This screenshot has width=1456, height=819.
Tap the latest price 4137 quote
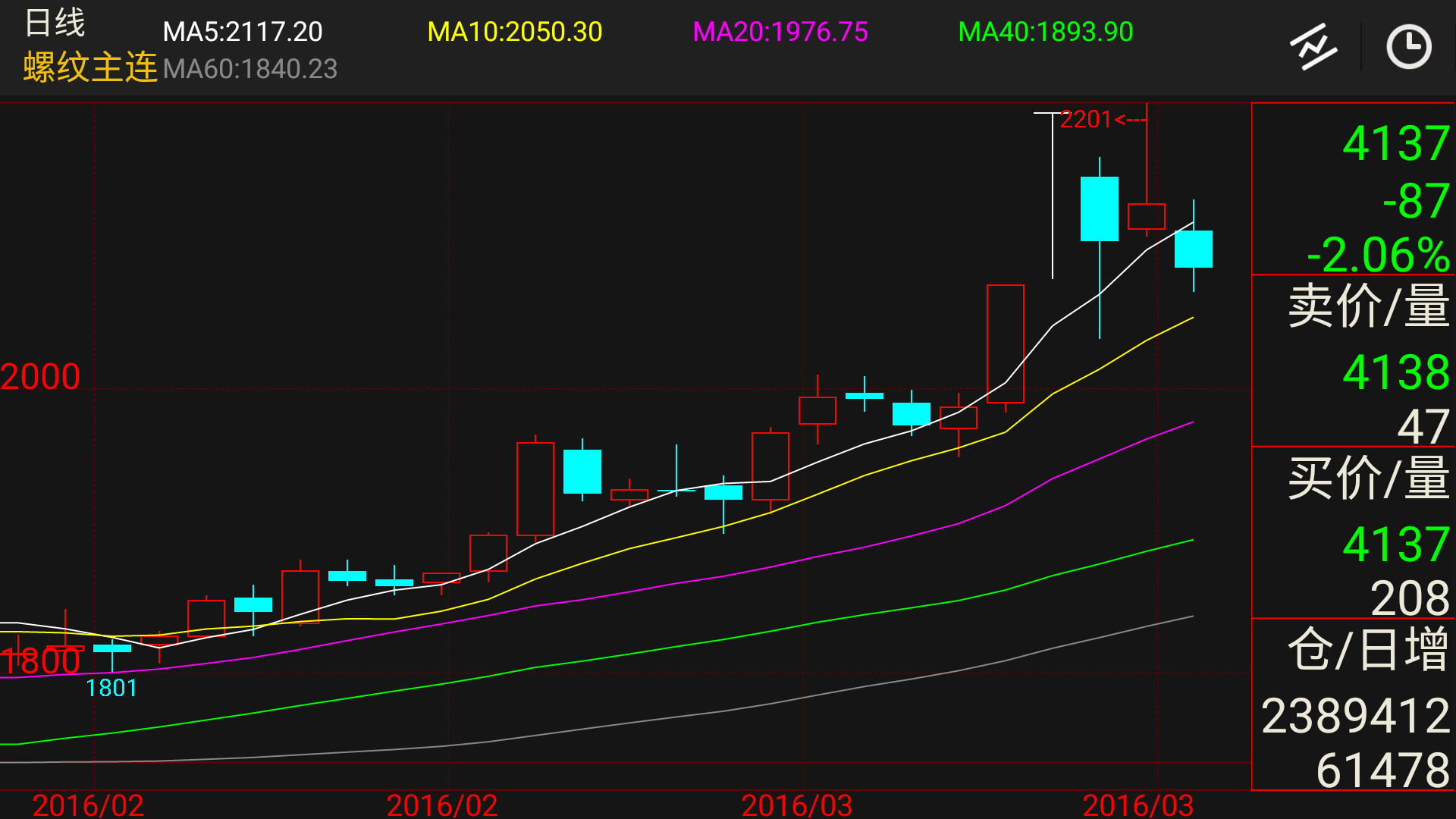pyautogui.click(x=1395, y=143)
